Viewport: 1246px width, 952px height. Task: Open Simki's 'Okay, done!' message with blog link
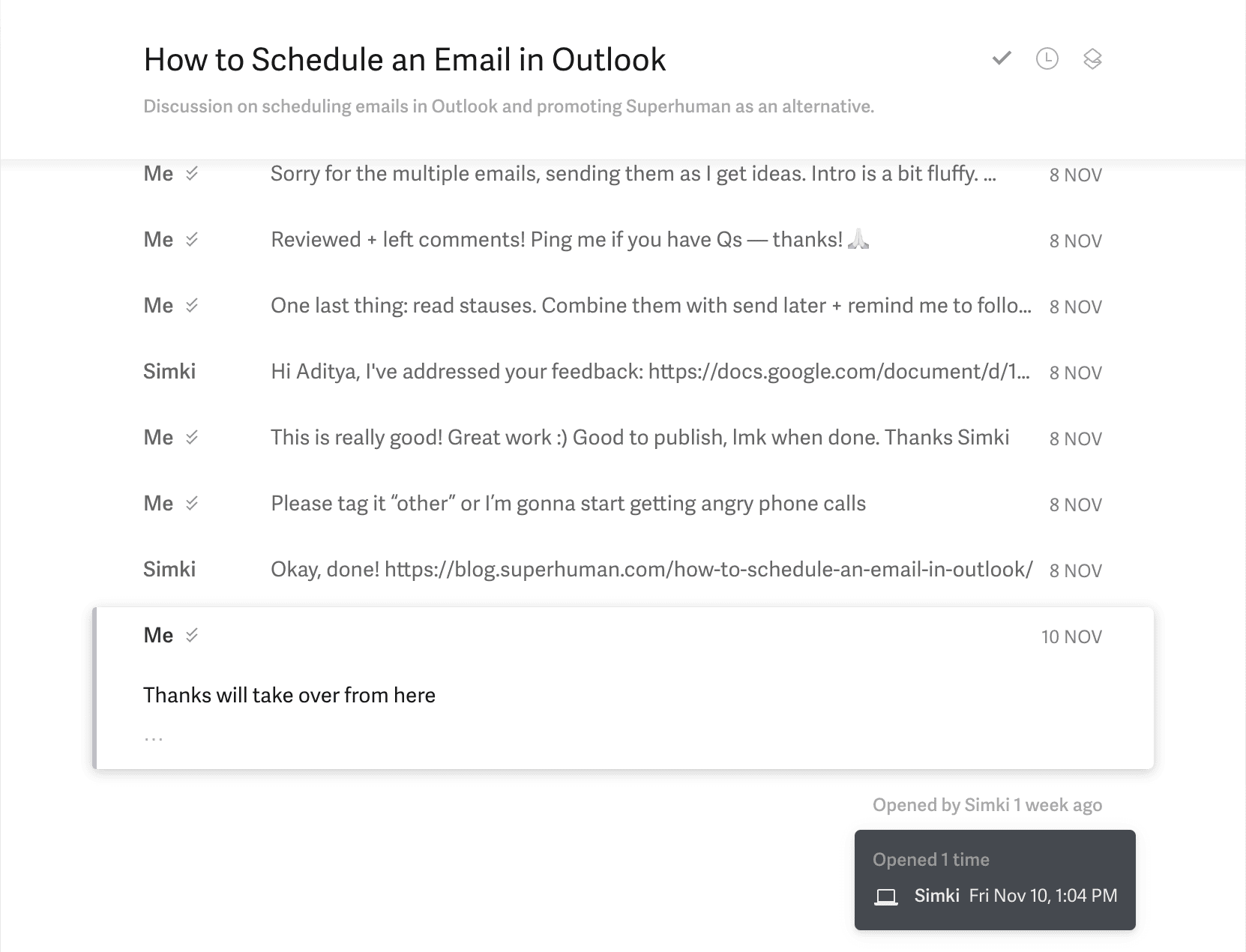651,570
